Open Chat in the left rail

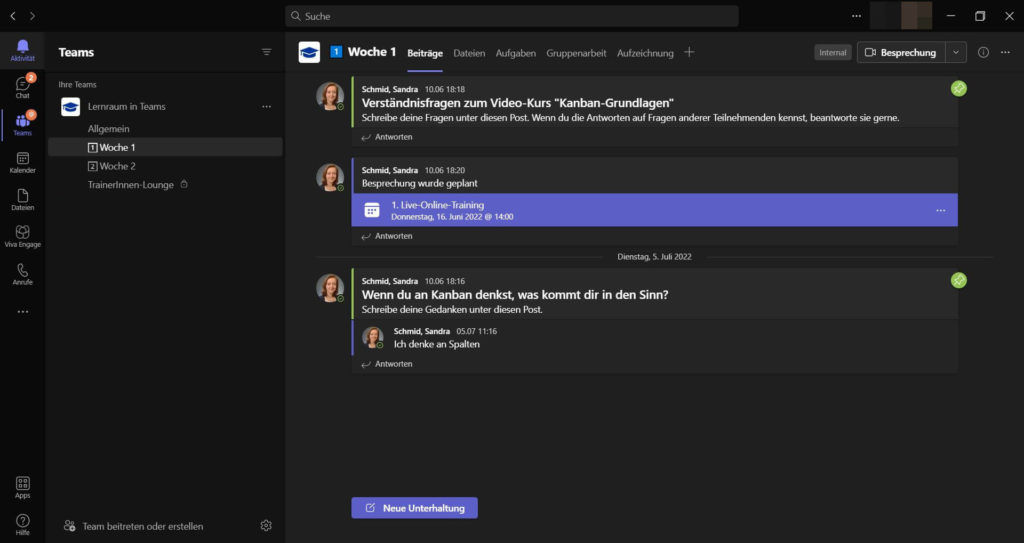coord(22,87)
